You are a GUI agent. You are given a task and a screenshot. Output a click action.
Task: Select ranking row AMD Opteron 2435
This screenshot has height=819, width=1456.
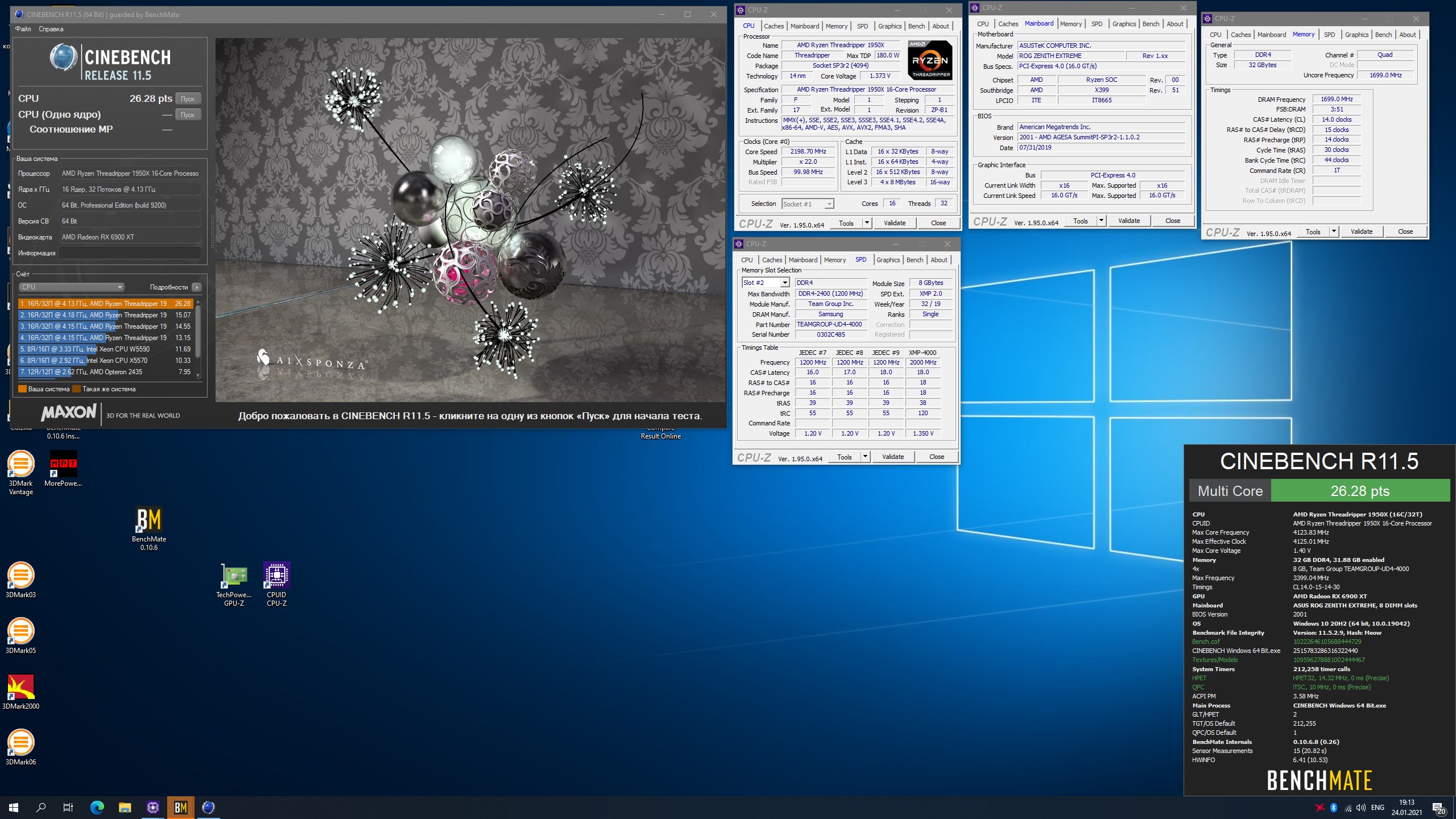[106, 372]
